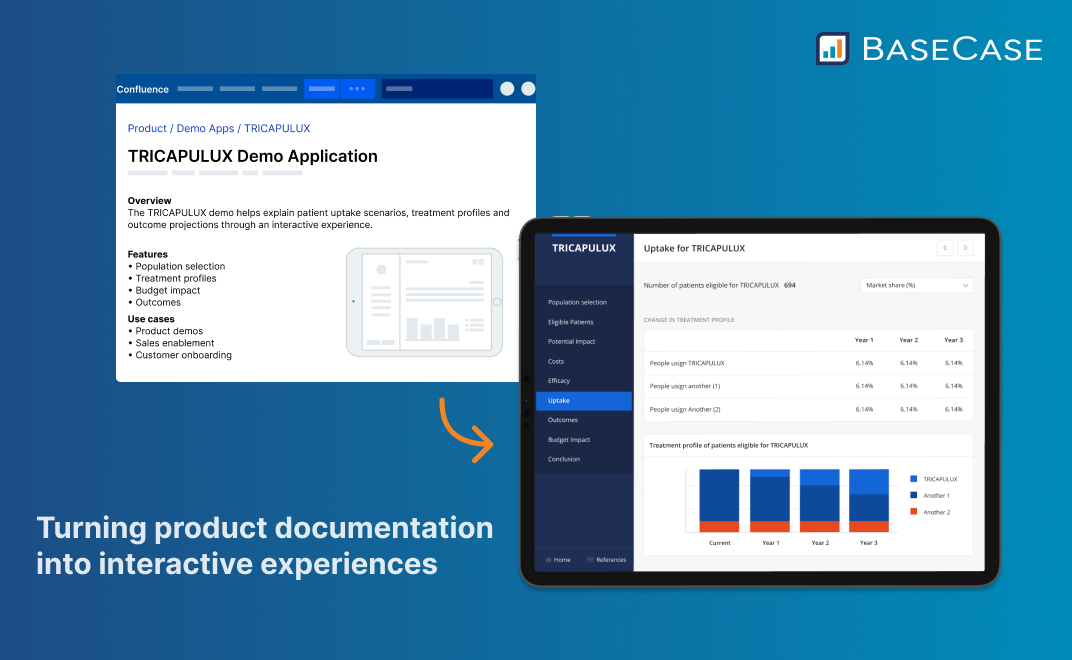Click the Confluence three-dots more button
This screenshot has width=1072, height=660.
coord(358,88)
